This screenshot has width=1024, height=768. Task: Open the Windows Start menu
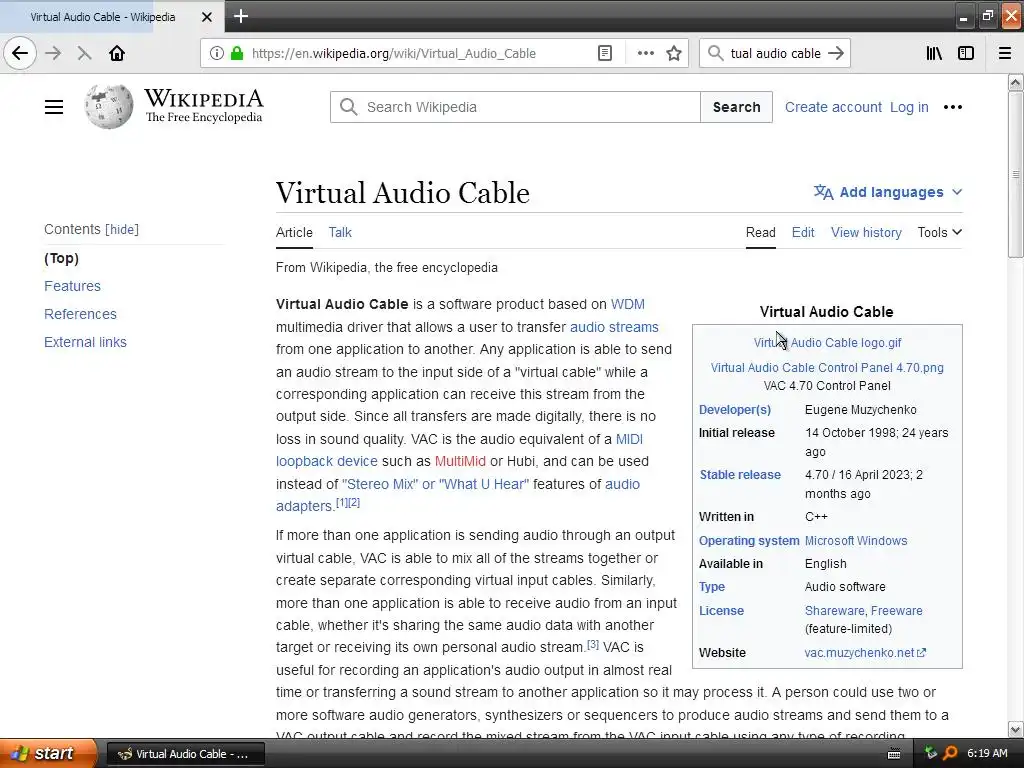coord(47,753)
